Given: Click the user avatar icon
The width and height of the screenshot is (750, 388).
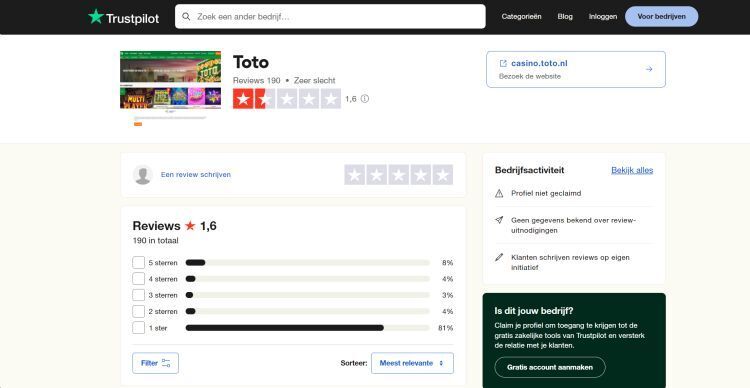Looking at the screenshot, I should coord(143,175).
